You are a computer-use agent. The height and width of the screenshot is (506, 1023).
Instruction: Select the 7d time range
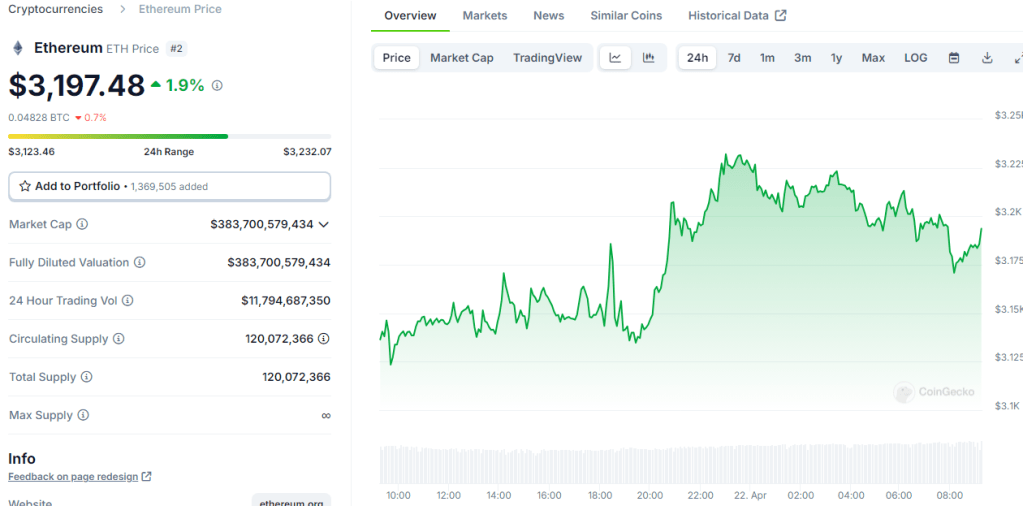[734, 58]
